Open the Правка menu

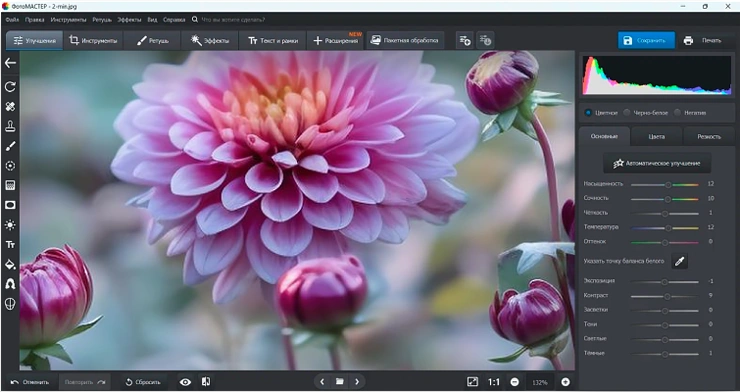pos(34,20)
